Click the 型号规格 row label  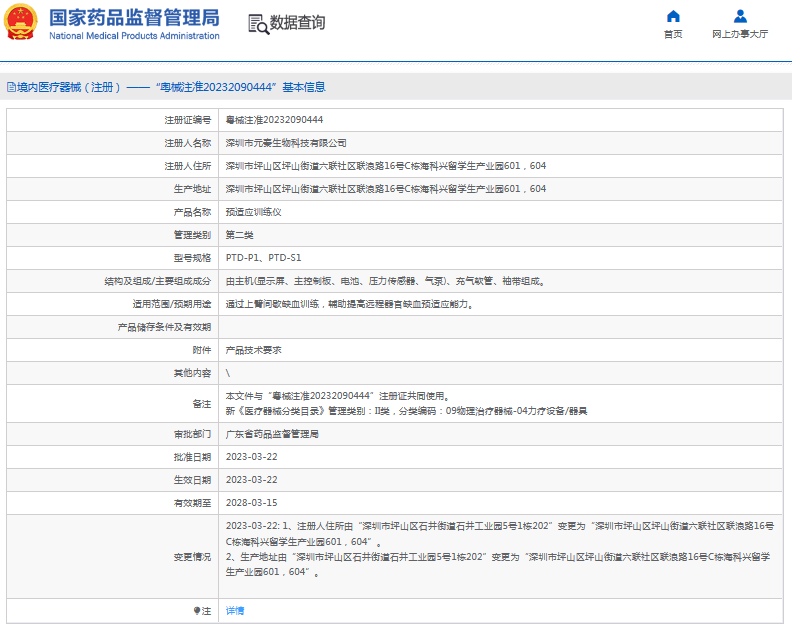tap(192, 258)
